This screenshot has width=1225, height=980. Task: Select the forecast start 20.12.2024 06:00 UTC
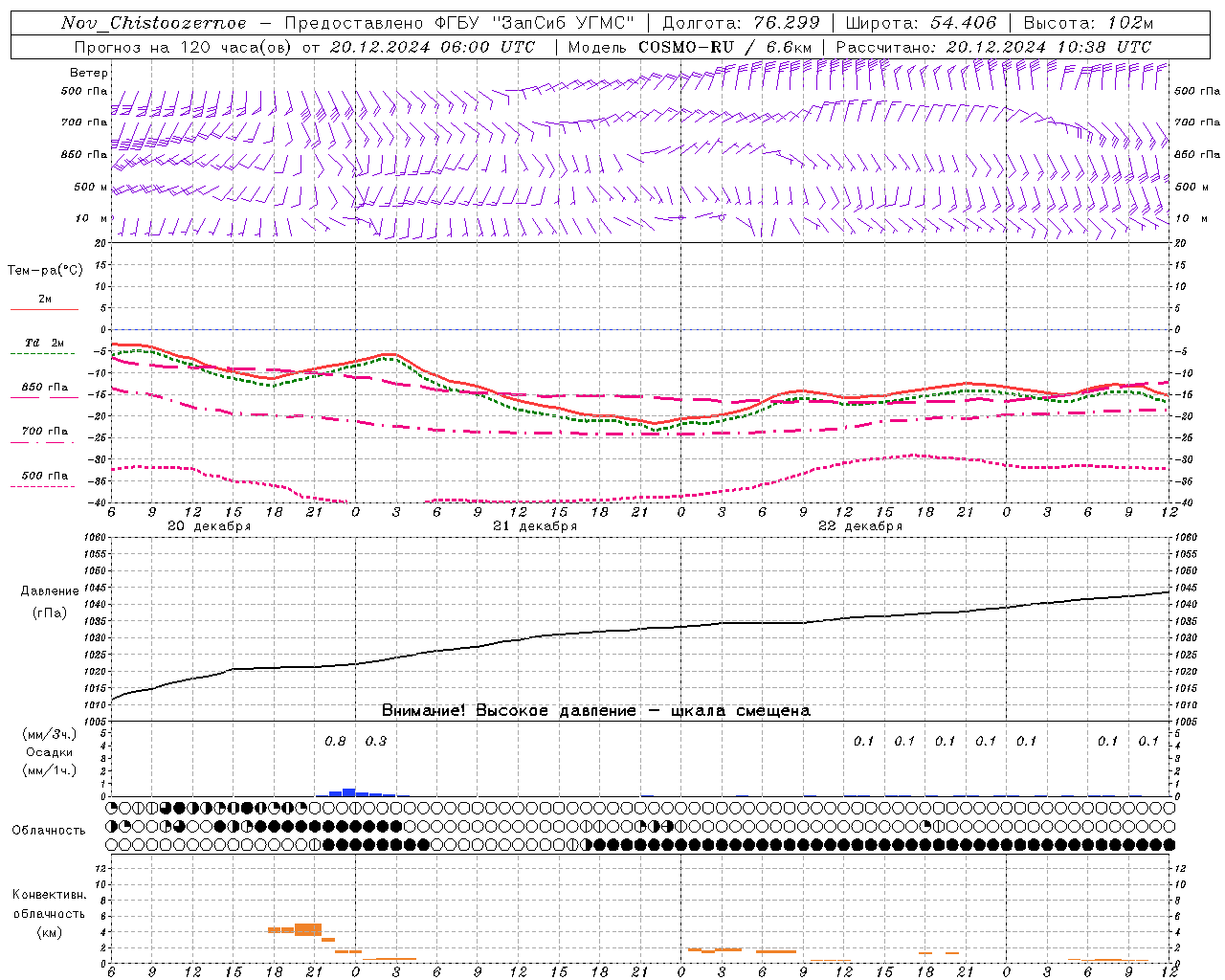[x=432, y=47]
